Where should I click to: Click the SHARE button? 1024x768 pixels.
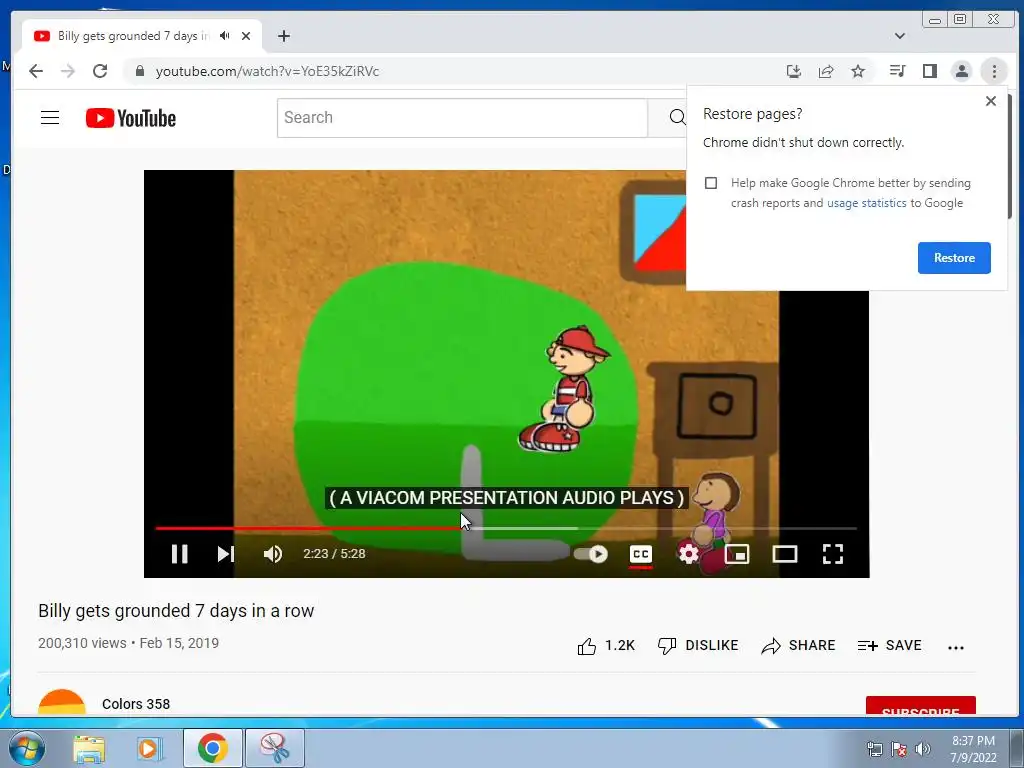point(798,646)
